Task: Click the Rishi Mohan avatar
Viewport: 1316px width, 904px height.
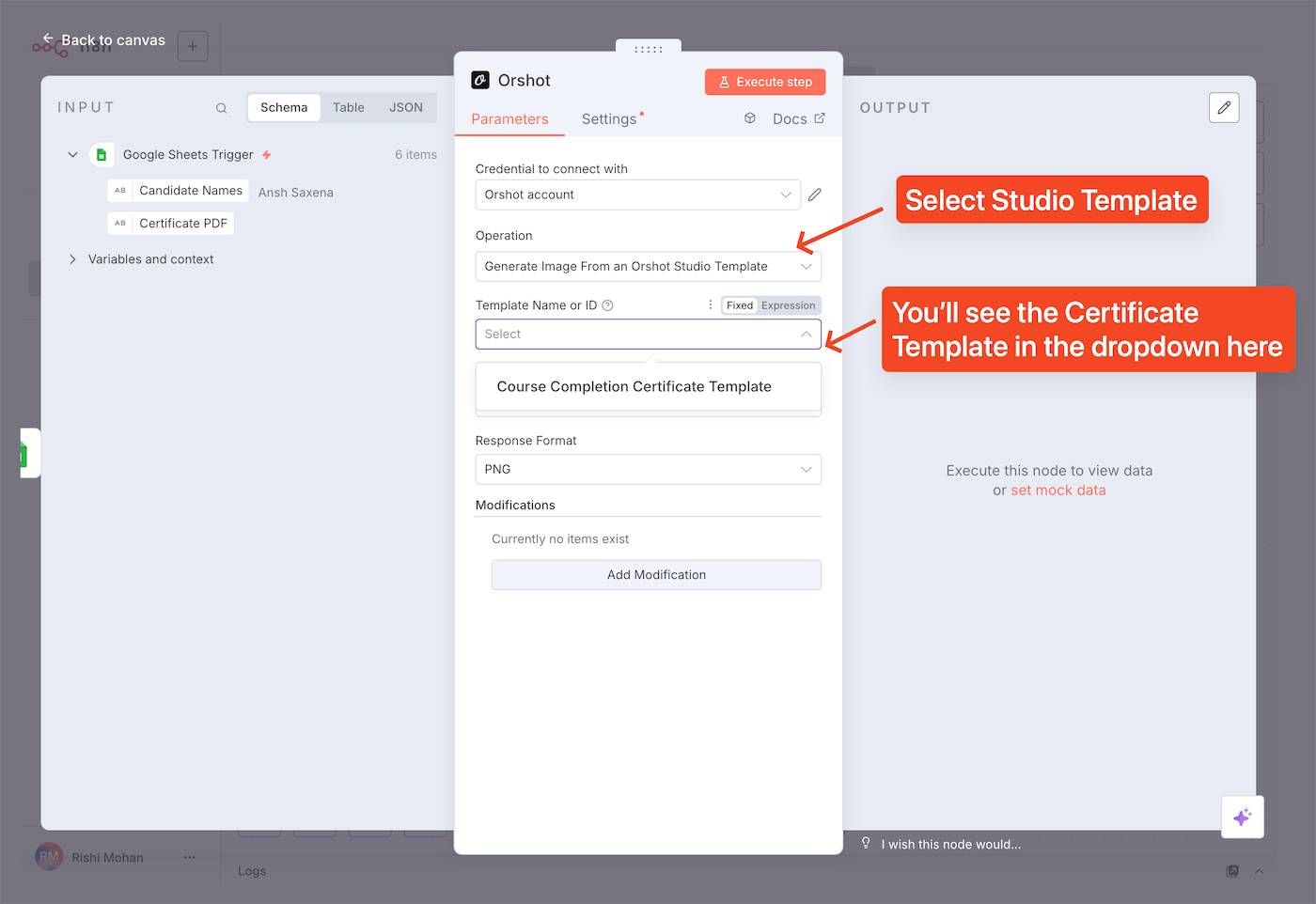Action: 49,857
